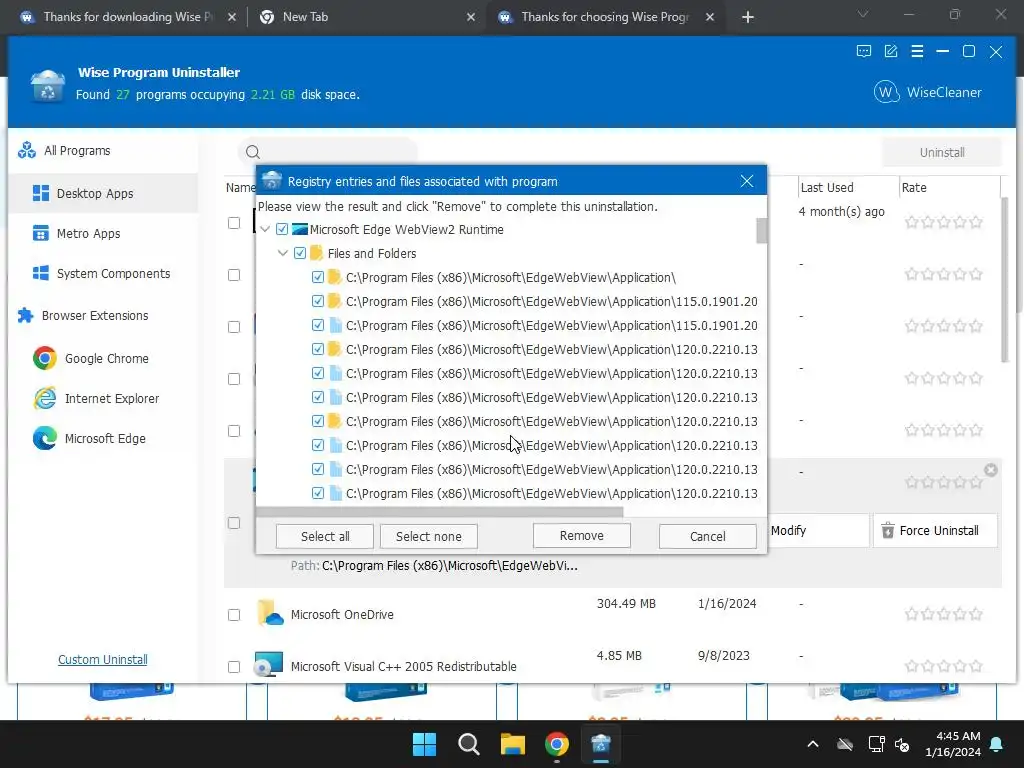Click the Microsoft Edge WebView2 Runtime icon
The width and height of the screenshot is (1024, 768).
pyautogui.click(x=300, y=229)
